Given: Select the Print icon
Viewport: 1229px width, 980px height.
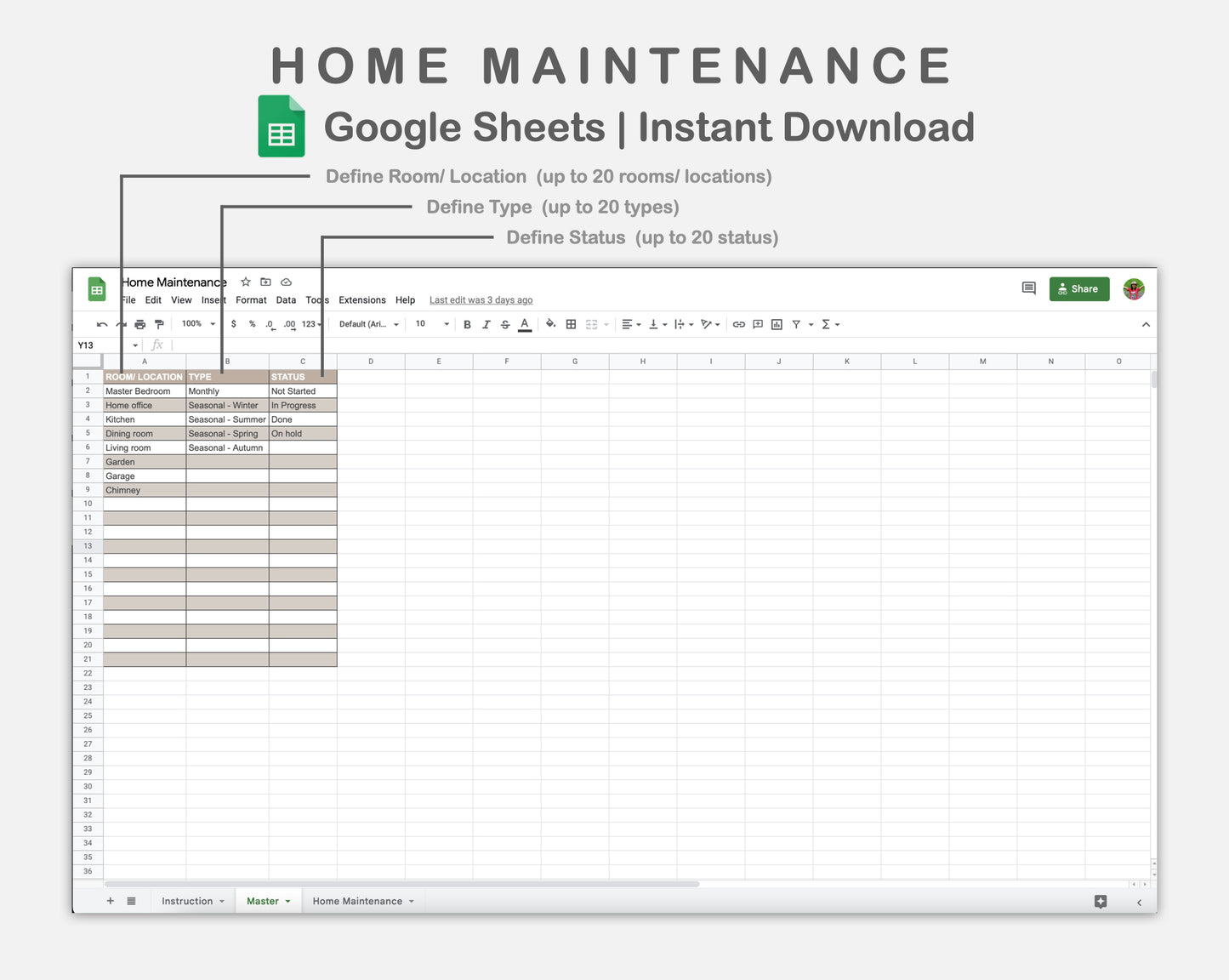Looking at the screenshot, I should pyautogui.click(x=139, y=324).
